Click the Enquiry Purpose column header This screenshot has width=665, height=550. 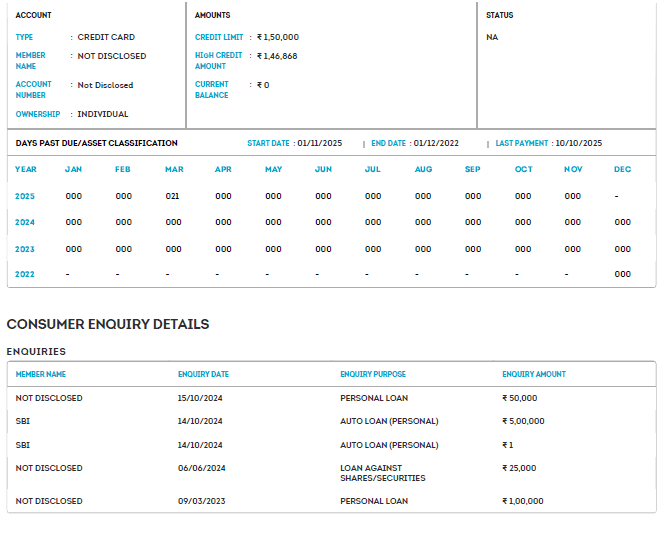[x=373, y=374]
